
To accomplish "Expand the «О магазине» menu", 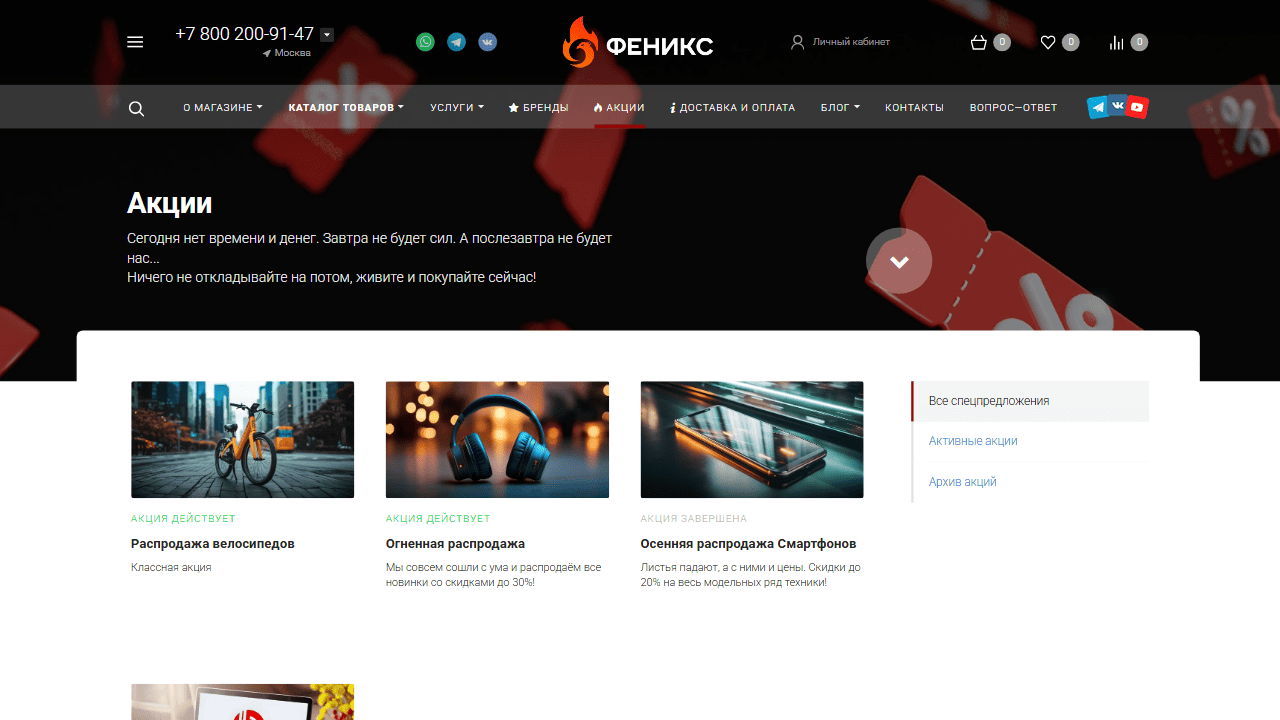I will tap(222, 107).
